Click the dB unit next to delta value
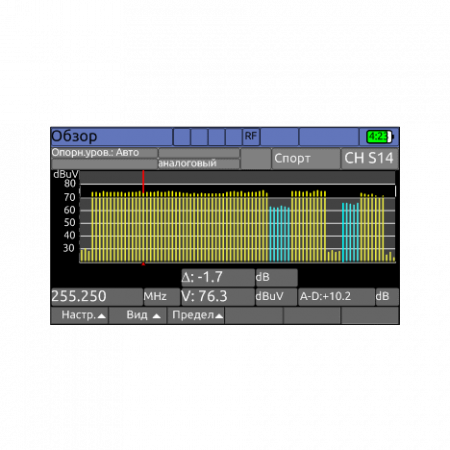This screenshot has width=450, height=450. 276,278
